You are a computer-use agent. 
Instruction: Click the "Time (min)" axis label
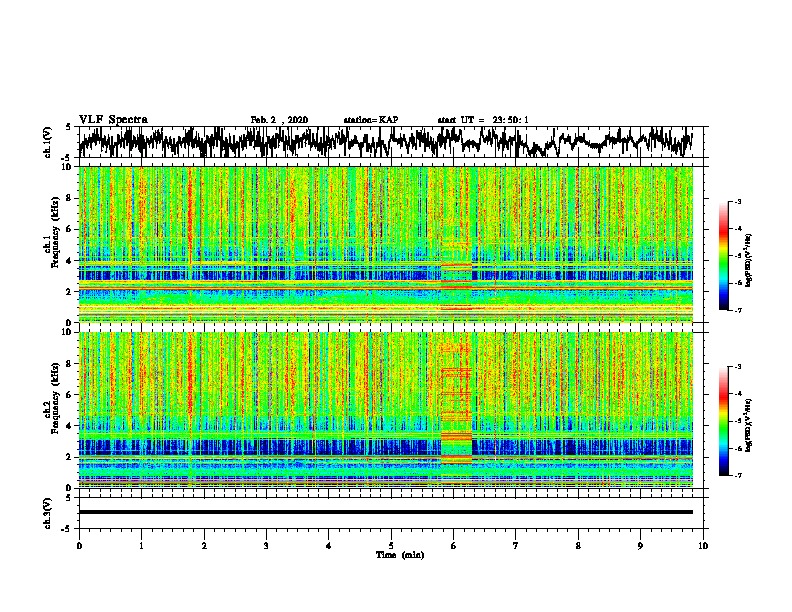(400, 555)
